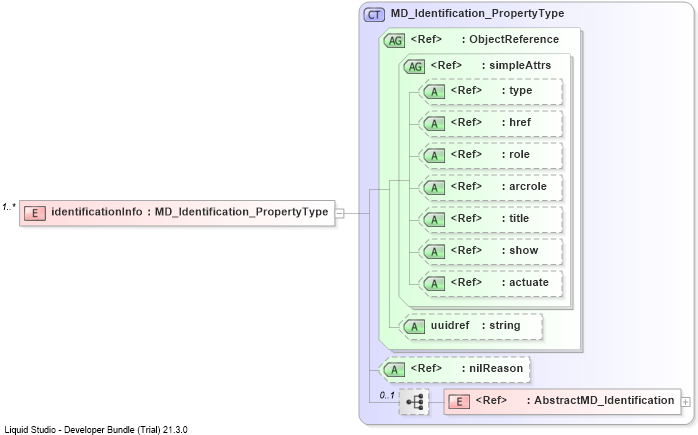The width and height of the screenshot is (698, 435).
Task: Select the role attribute reference
Action: tap(493, 155)
